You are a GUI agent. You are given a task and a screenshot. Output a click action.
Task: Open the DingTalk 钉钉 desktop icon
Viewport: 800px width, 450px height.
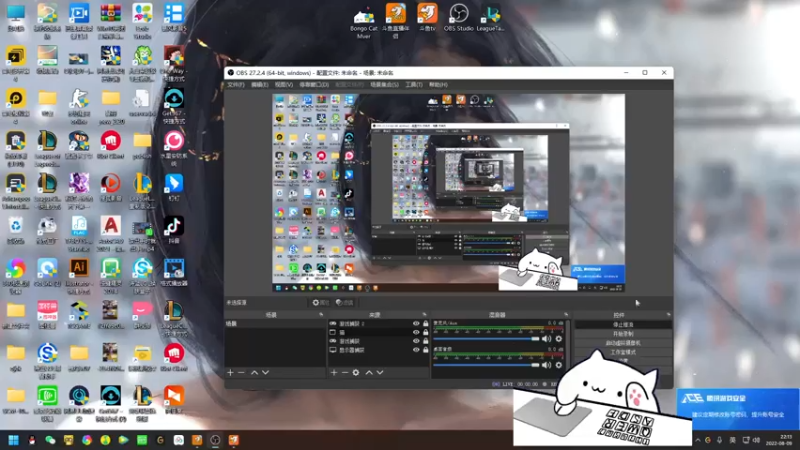pyautogui.click(x=174, y=187)
